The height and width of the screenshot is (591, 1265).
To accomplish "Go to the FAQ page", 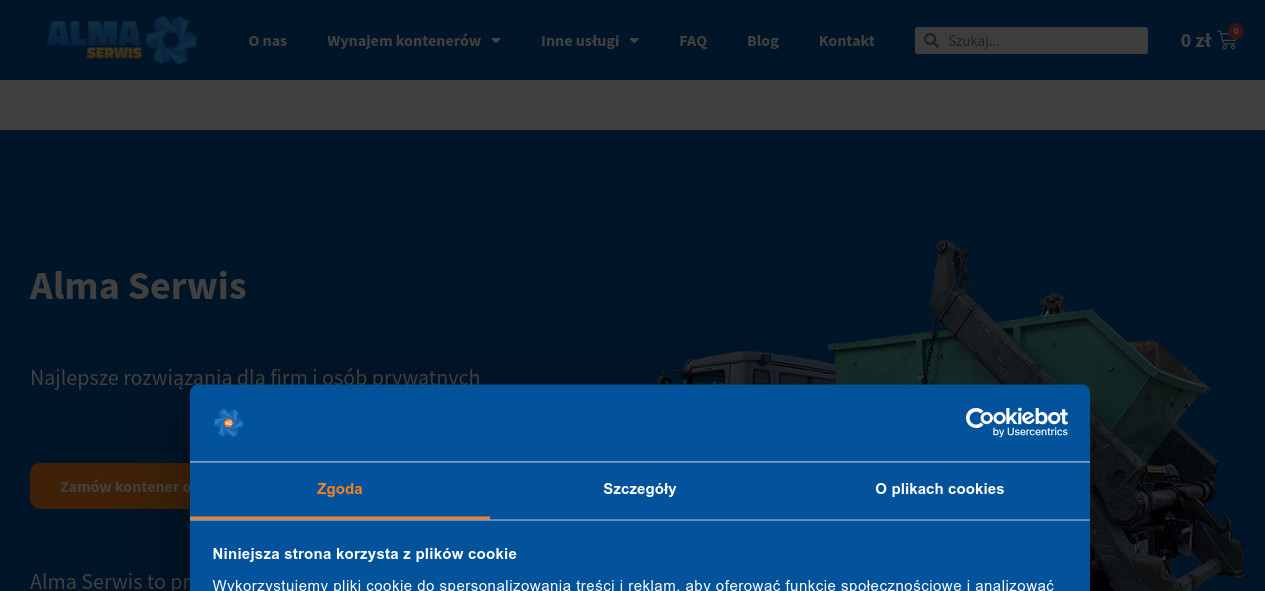I will [693, 41].
